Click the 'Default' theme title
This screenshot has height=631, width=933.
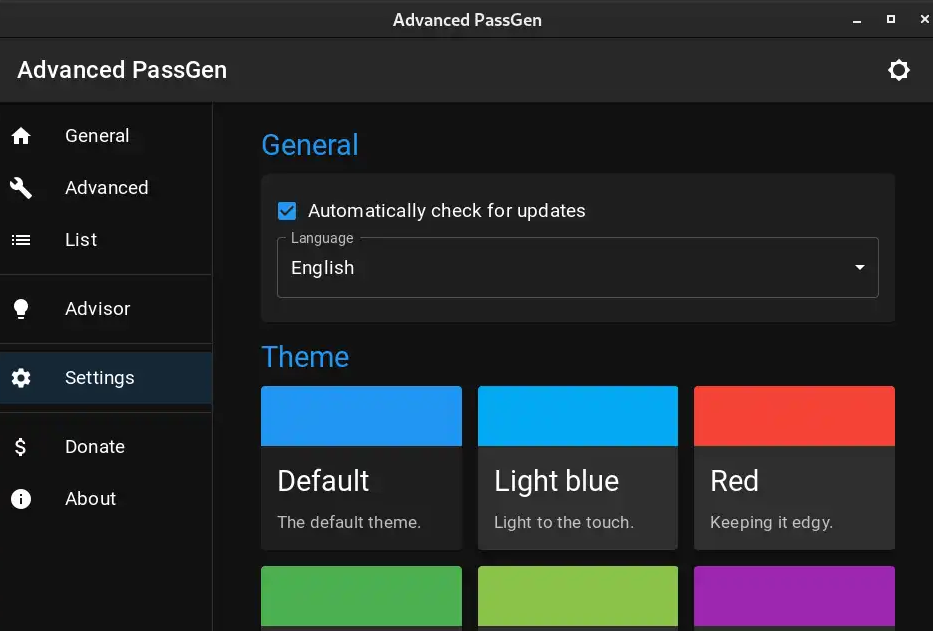[x=323, y=481]
